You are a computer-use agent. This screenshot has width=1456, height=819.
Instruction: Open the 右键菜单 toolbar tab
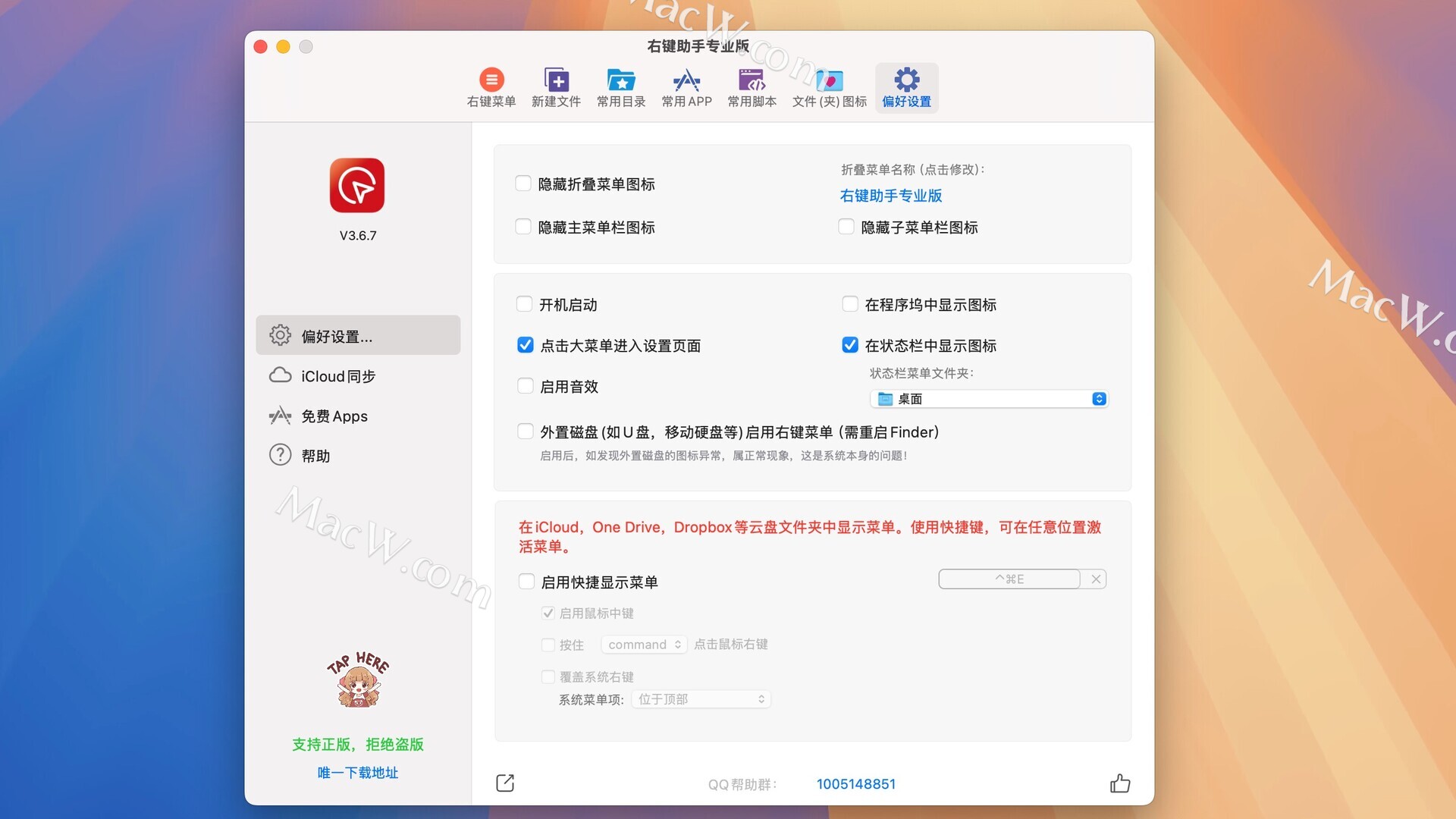tap(491, 88)
